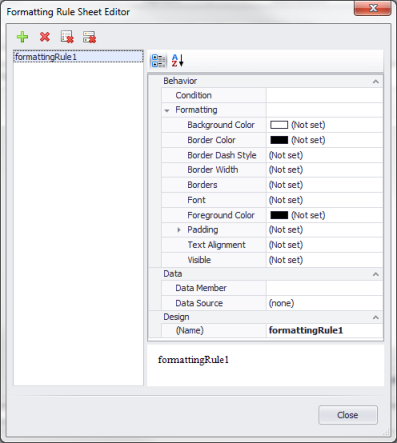Add a new formatting rule with green plus
The width and height of the screenshot is (397, 443).
[22, 37]
